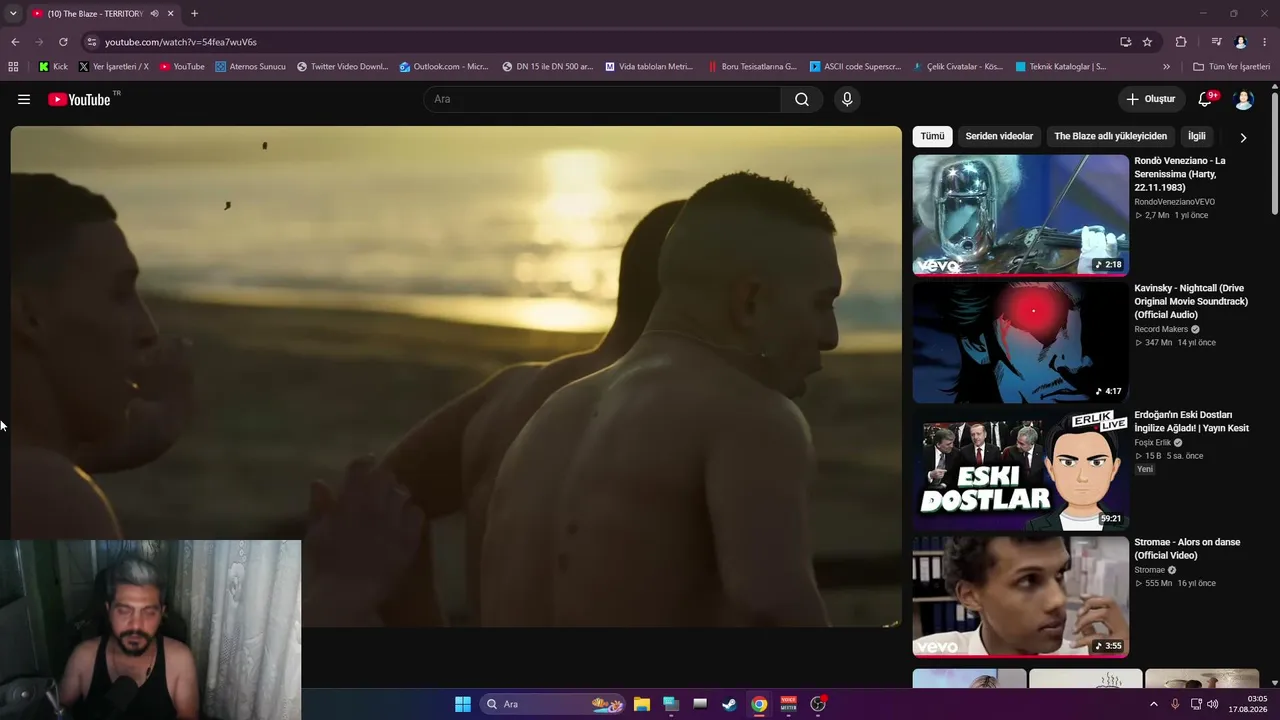
Task: Open the volume icon in system tray
Action: click(1213, 704)
